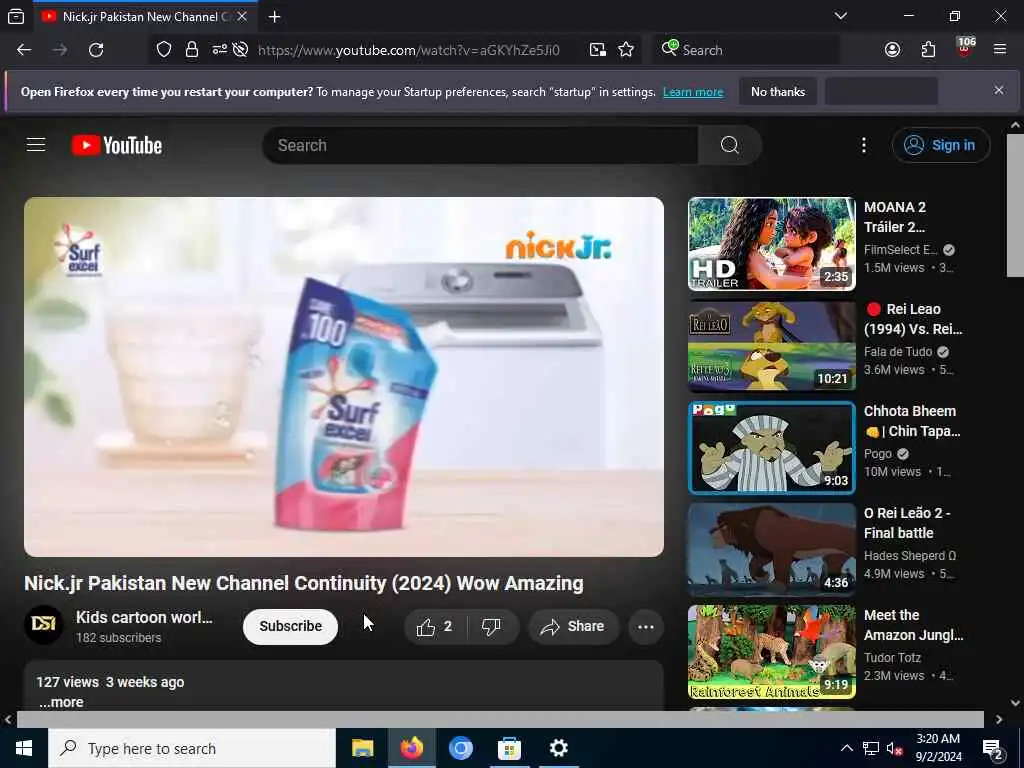Open Firefox application menu

1000,50
